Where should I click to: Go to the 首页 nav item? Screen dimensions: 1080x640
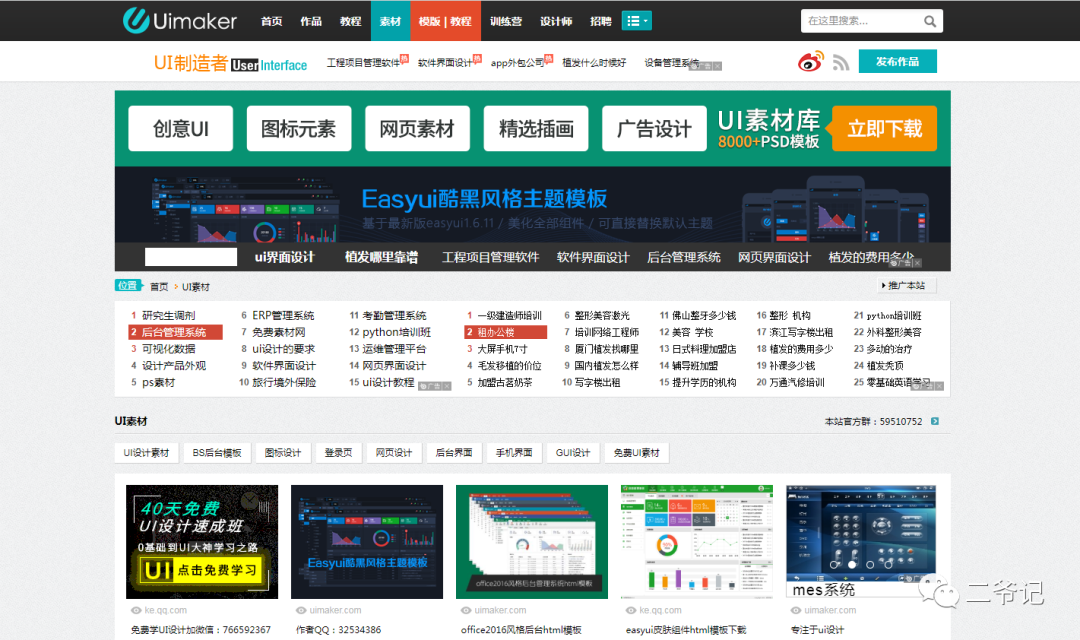(x=271, y=21)
